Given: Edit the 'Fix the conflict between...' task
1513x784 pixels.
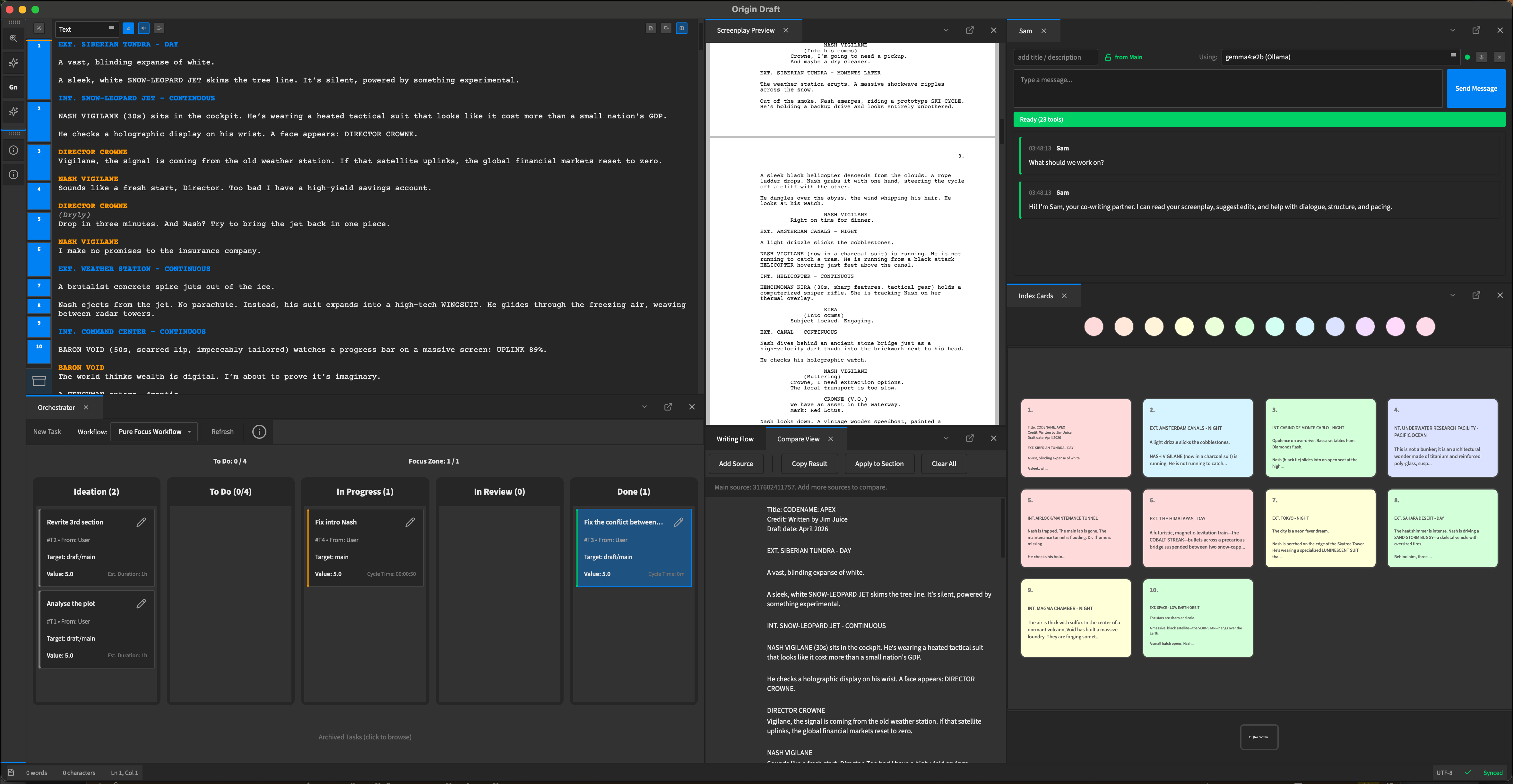Looking at the screenshot, I should pyautogui.click(x=679, y=522).
